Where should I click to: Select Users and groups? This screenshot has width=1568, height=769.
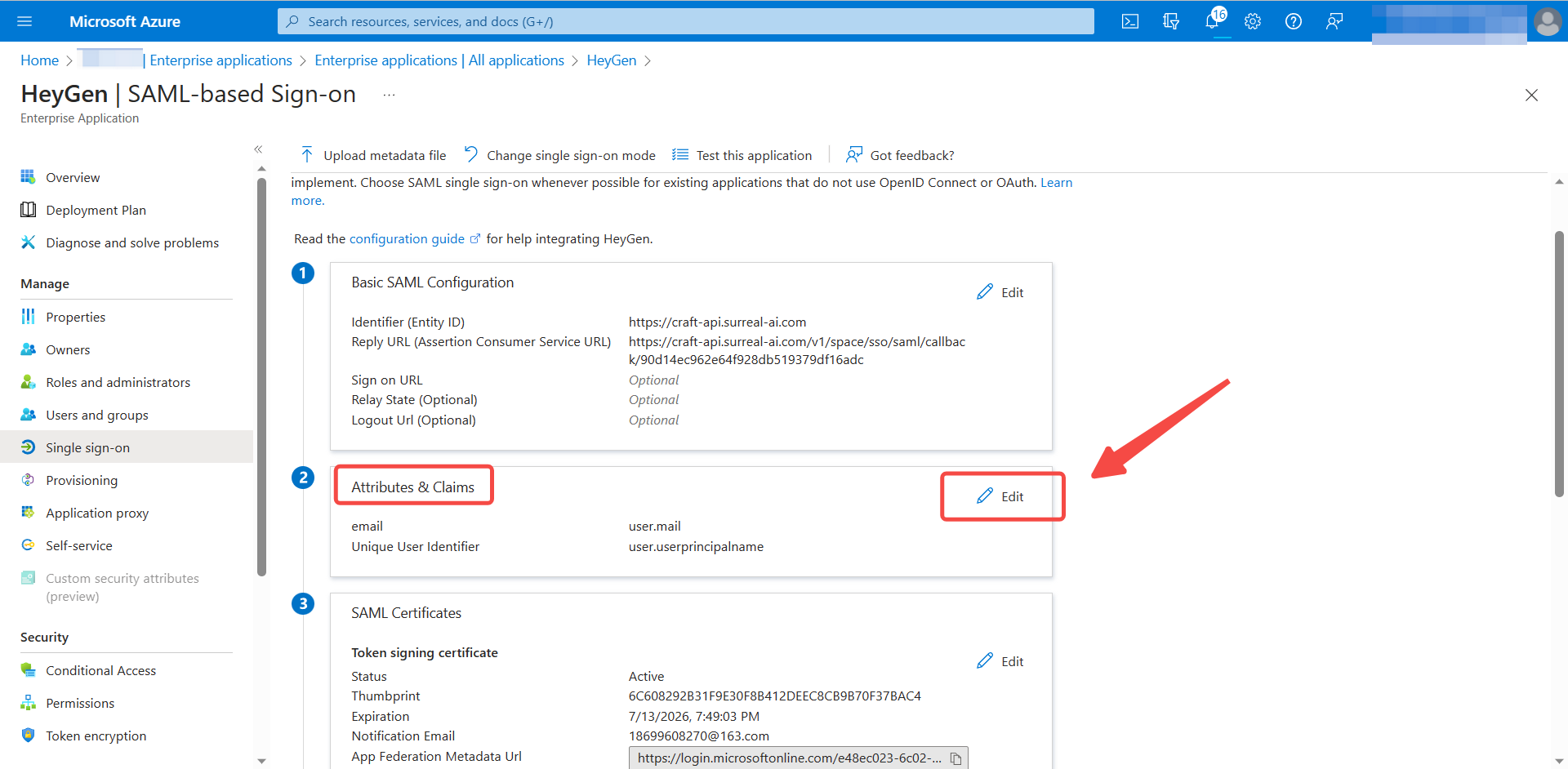pyautogui.click(x=97, y=415)
